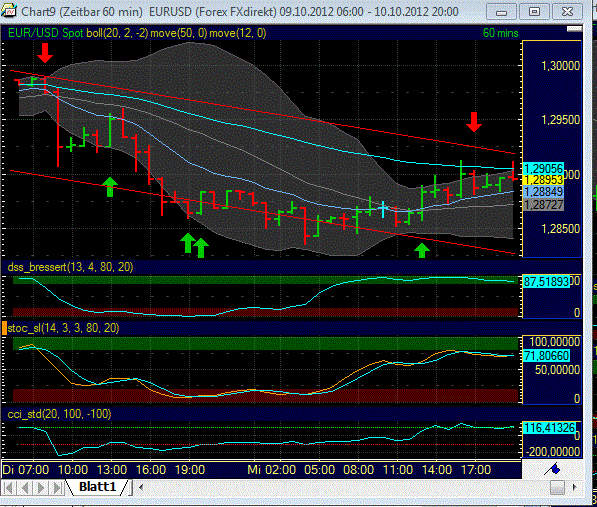The height and width of the screenshot is (507, 597).
Task: Click the 19:00 time axis label
Action: [190, 469]
